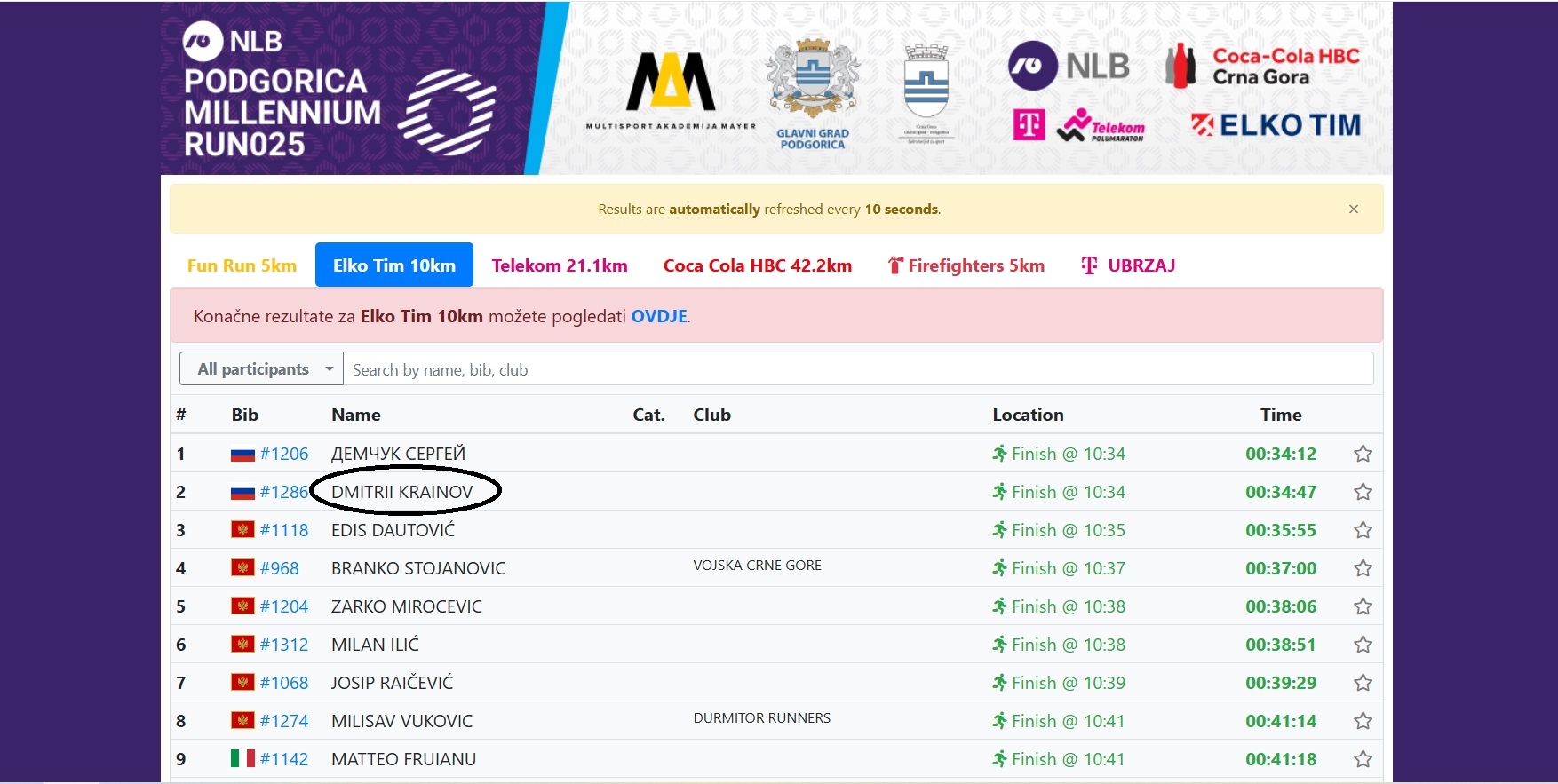Click the star icon for MILAN ILIĆ
Image resolution: width=1558 pixels, height=784 pixels.
point(1363,645)
